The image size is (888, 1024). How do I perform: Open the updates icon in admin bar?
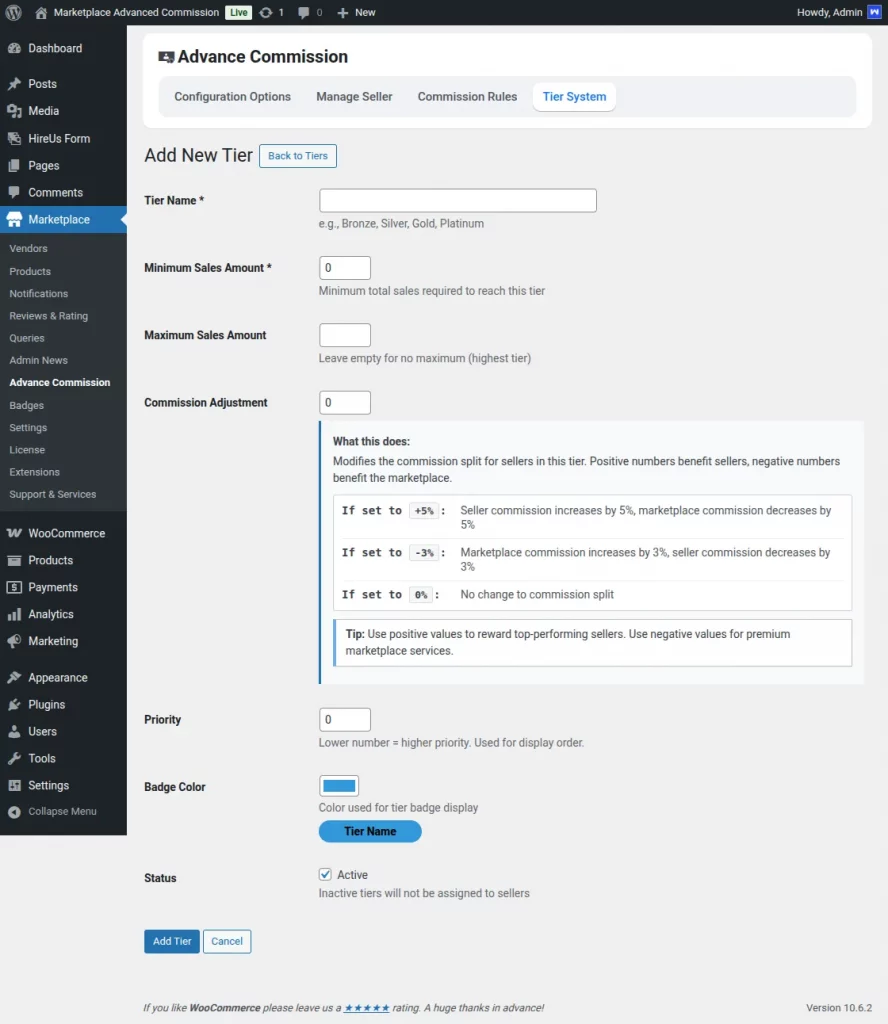point(265,12)
